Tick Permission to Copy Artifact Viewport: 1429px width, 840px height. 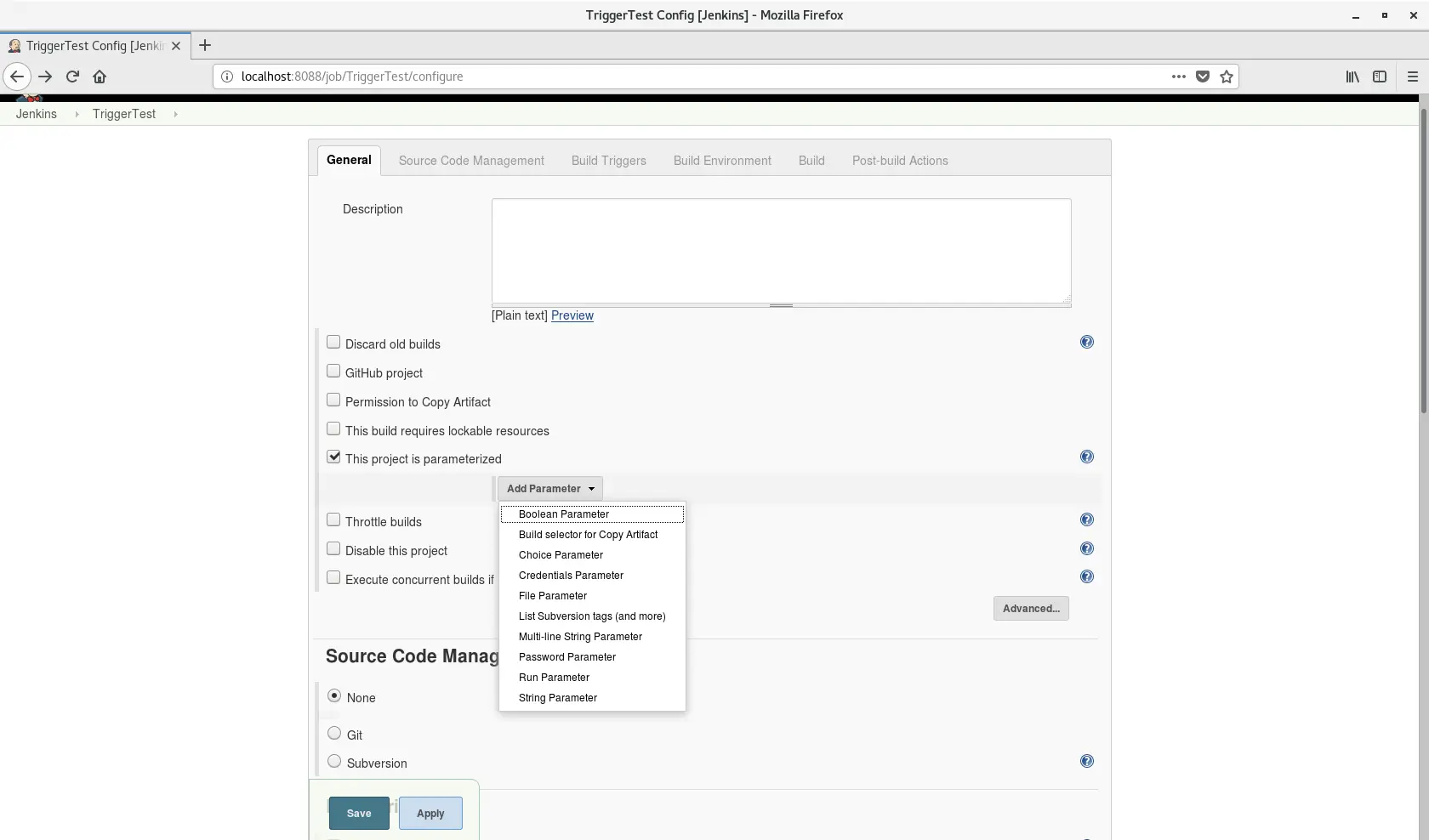point(333,400)
